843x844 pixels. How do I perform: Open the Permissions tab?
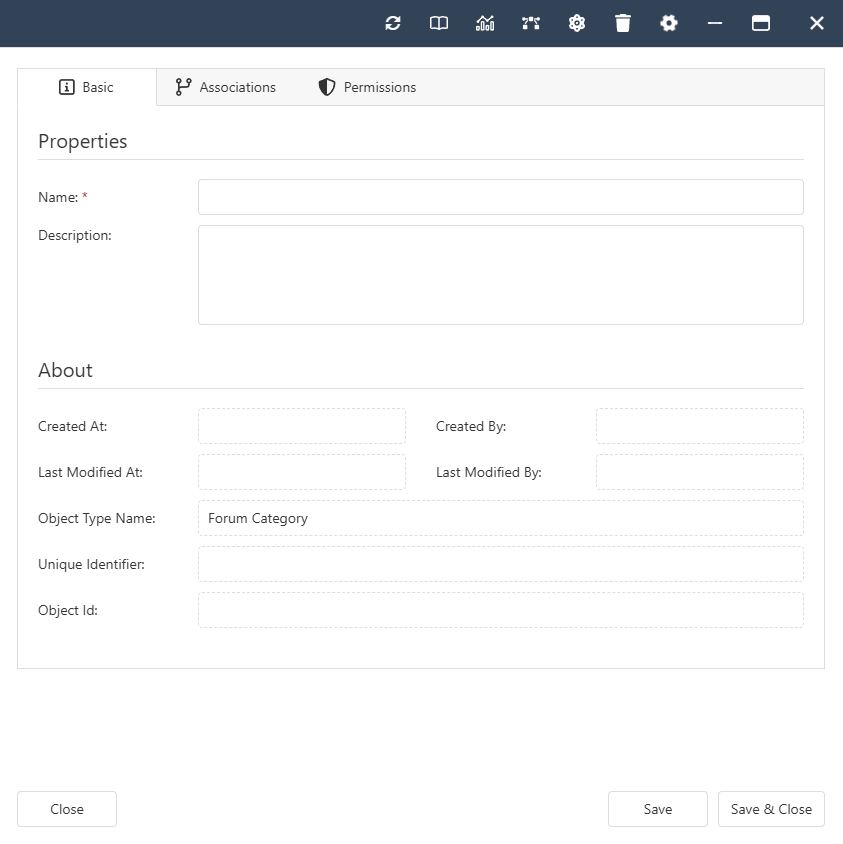tap(367, 87)
